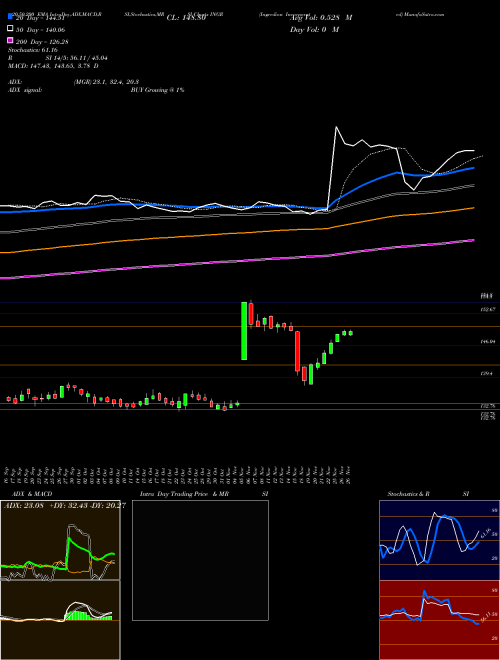Click the '+DY: 32.43' value in ADX panel

tap(68, 506)
